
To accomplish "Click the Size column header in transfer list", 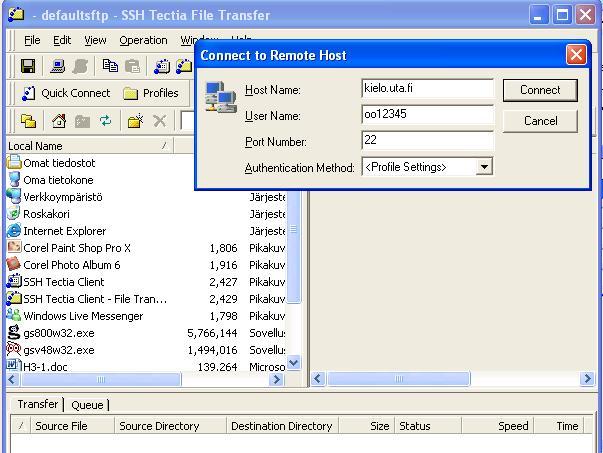I will coord(366,426).
